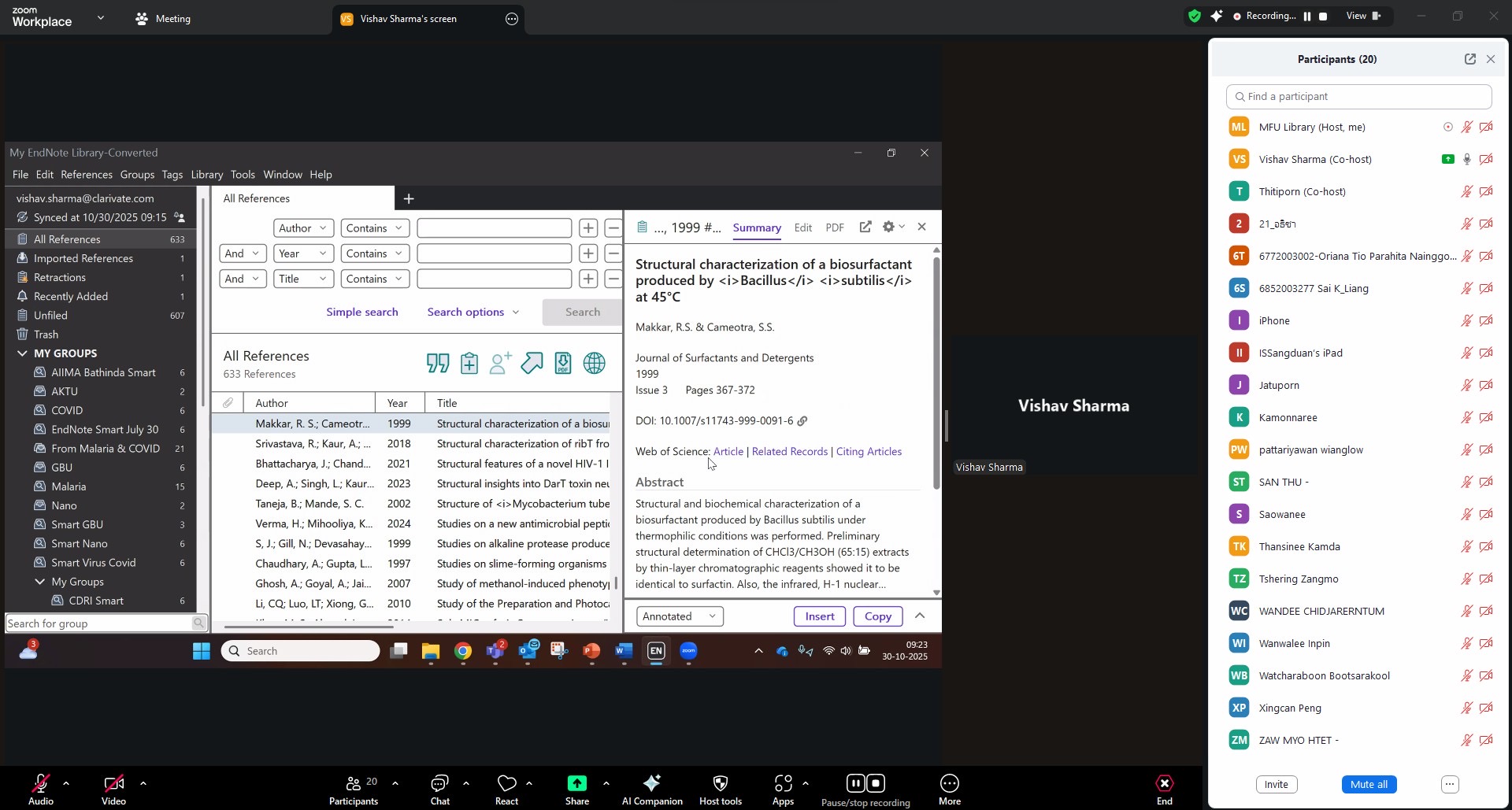1512x810 pixels.
Task: Click the export reference arrow icon
Action: 532,363
